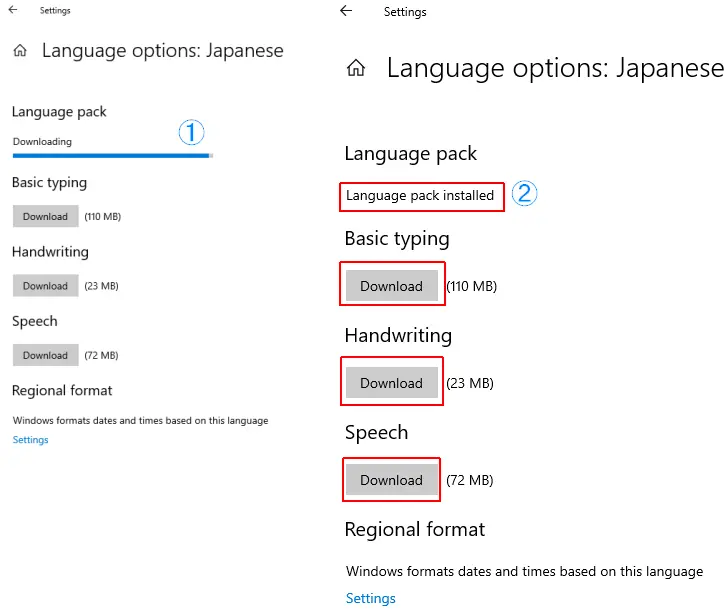
Task: Click the back arrow in right Settings panel
Action: [346, 11]
